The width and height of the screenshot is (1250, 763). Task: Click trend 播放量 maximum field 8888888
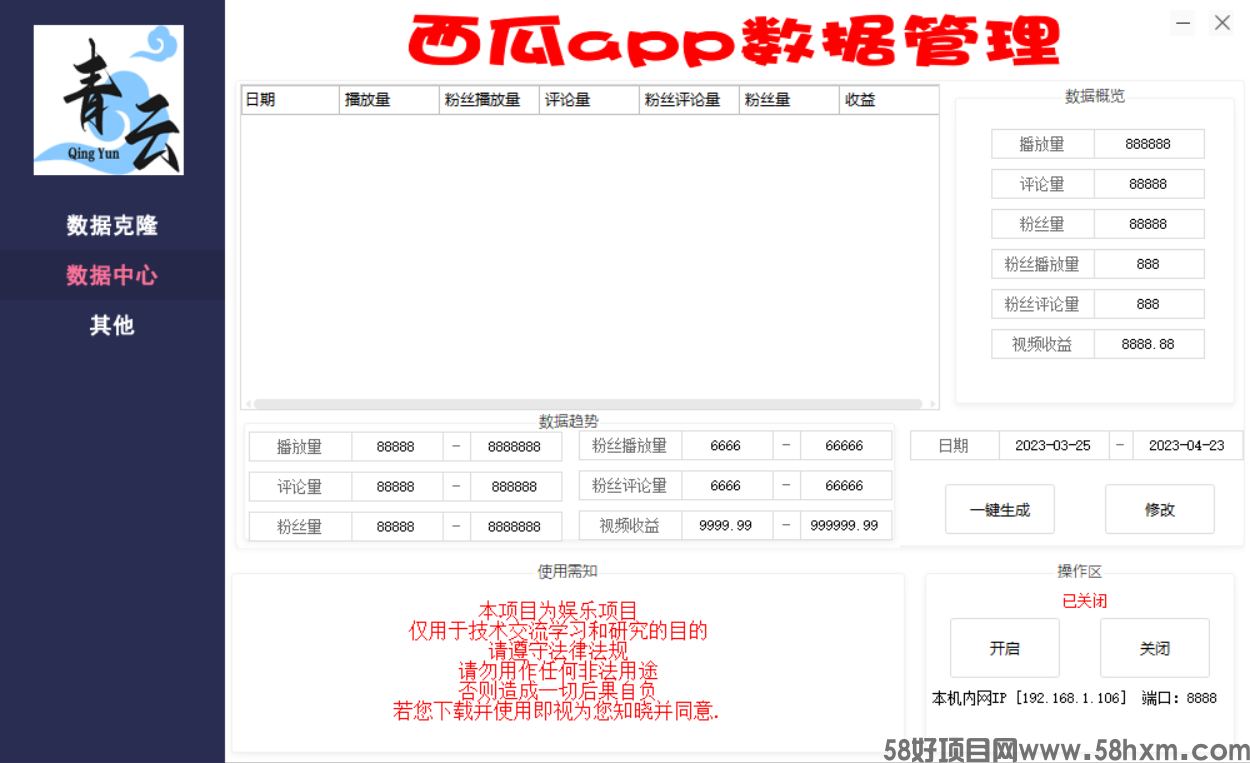[514, 447]
